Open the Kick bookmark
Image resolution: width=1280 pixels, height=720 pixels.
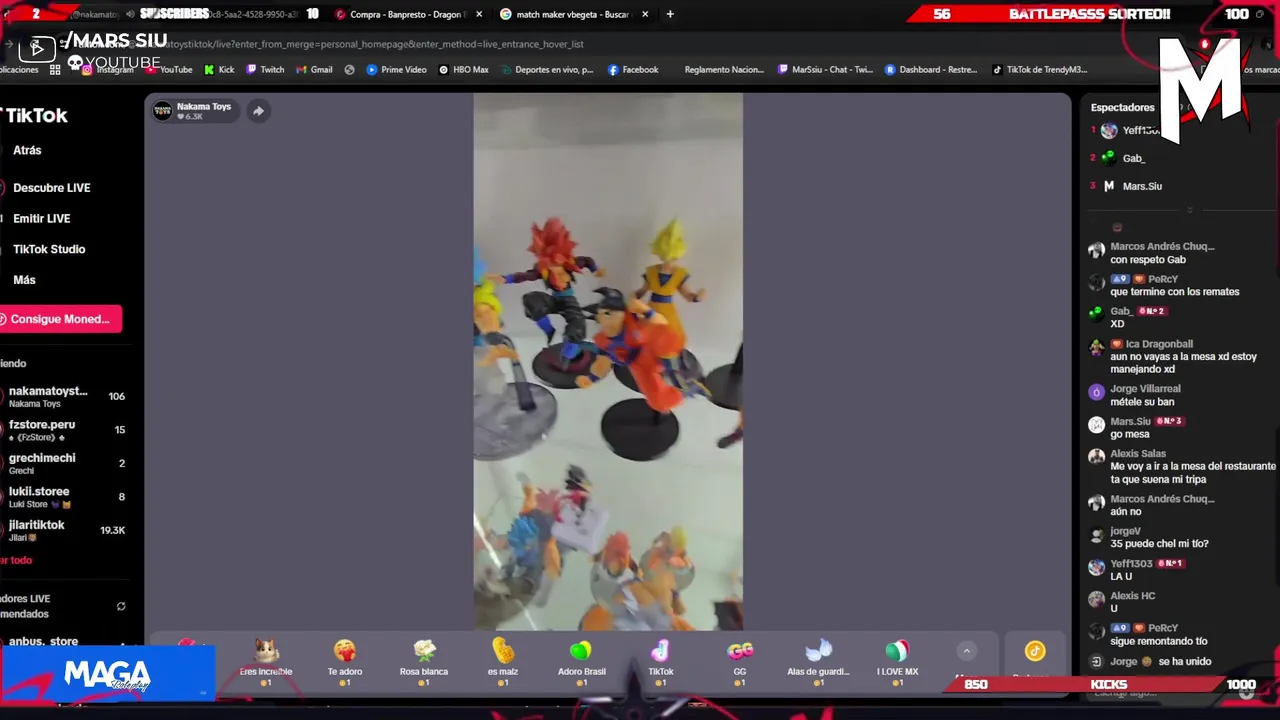pyautogui.click(x=219, y=70)
